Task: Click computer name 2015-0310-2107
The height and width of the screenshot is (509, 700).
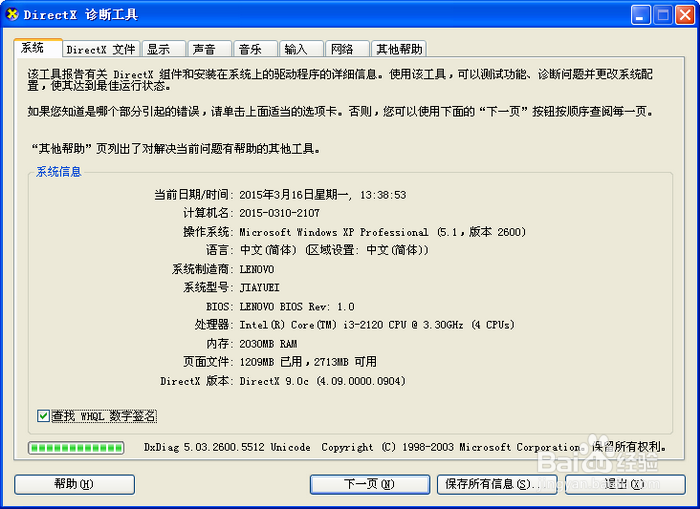Action: [279, 213]
